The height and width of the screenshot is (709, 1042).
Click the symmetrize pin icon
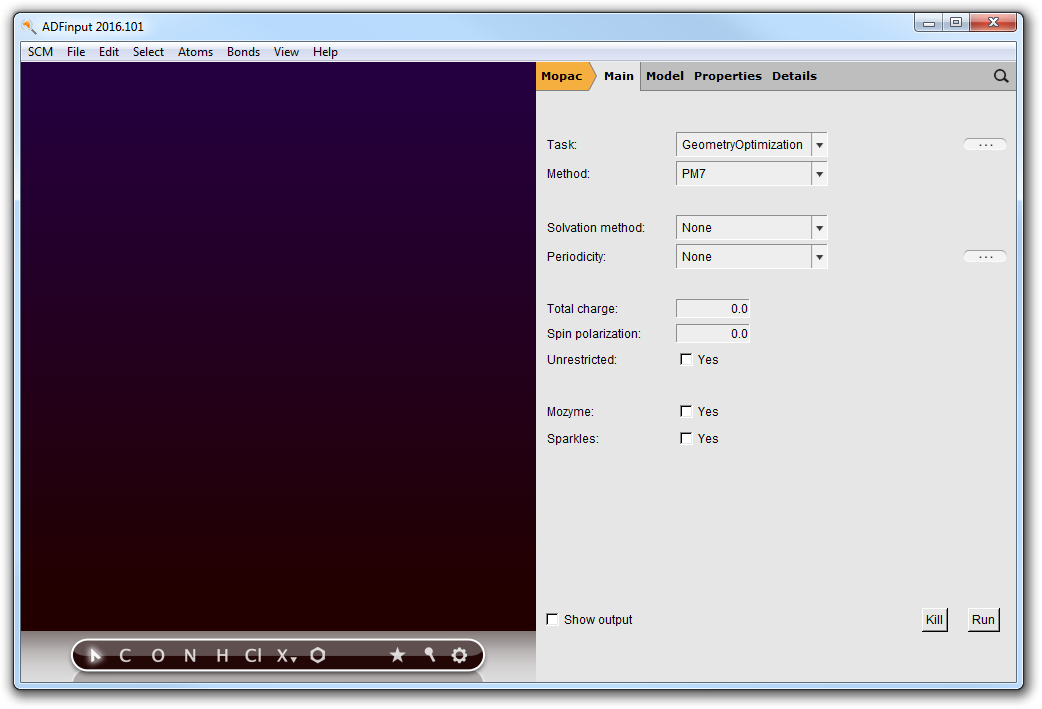[429, 655]
